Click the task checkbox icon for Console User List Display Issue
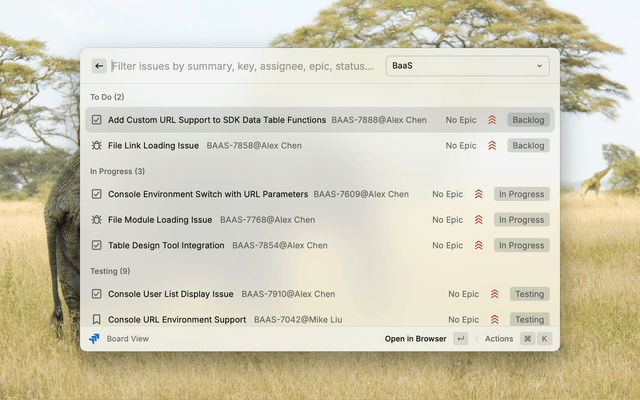 97,294
